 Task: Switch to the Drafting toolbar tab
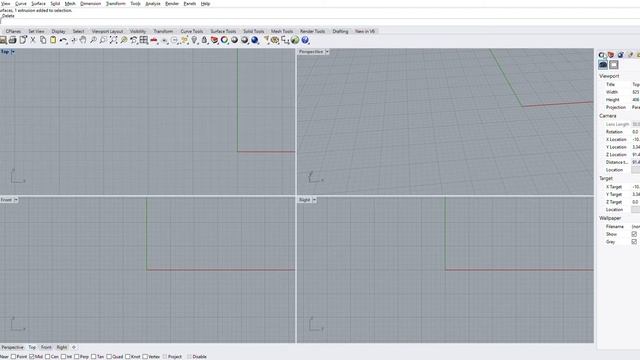[340, 31]
